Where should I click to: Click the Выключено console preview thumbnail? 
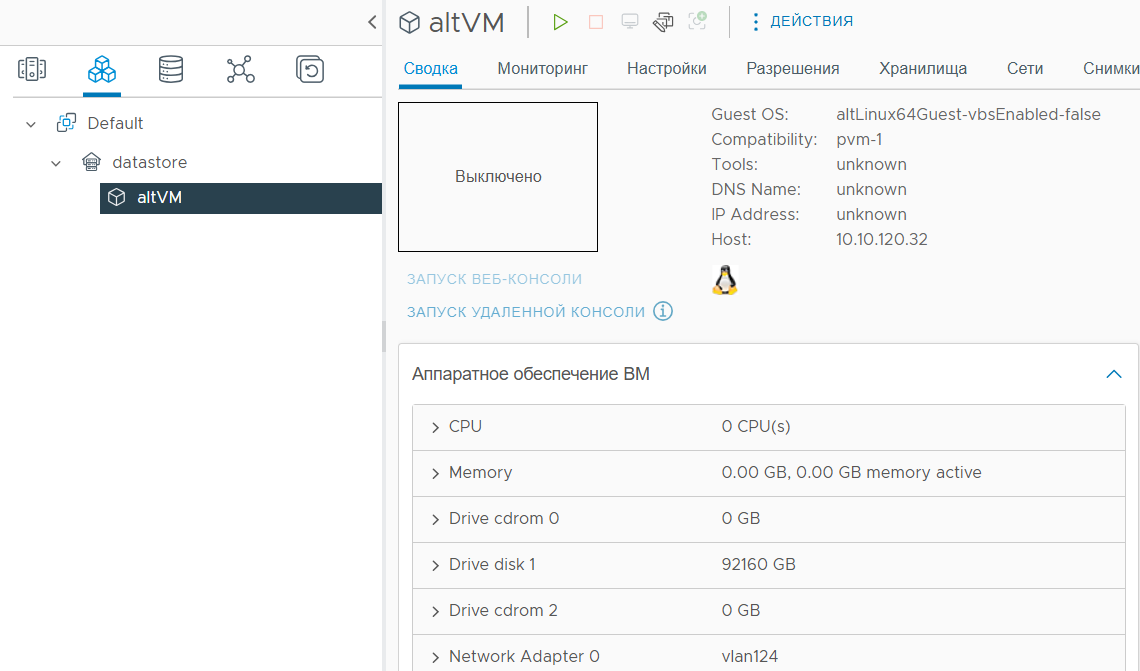pyautogui.click(x=498, y=177)
